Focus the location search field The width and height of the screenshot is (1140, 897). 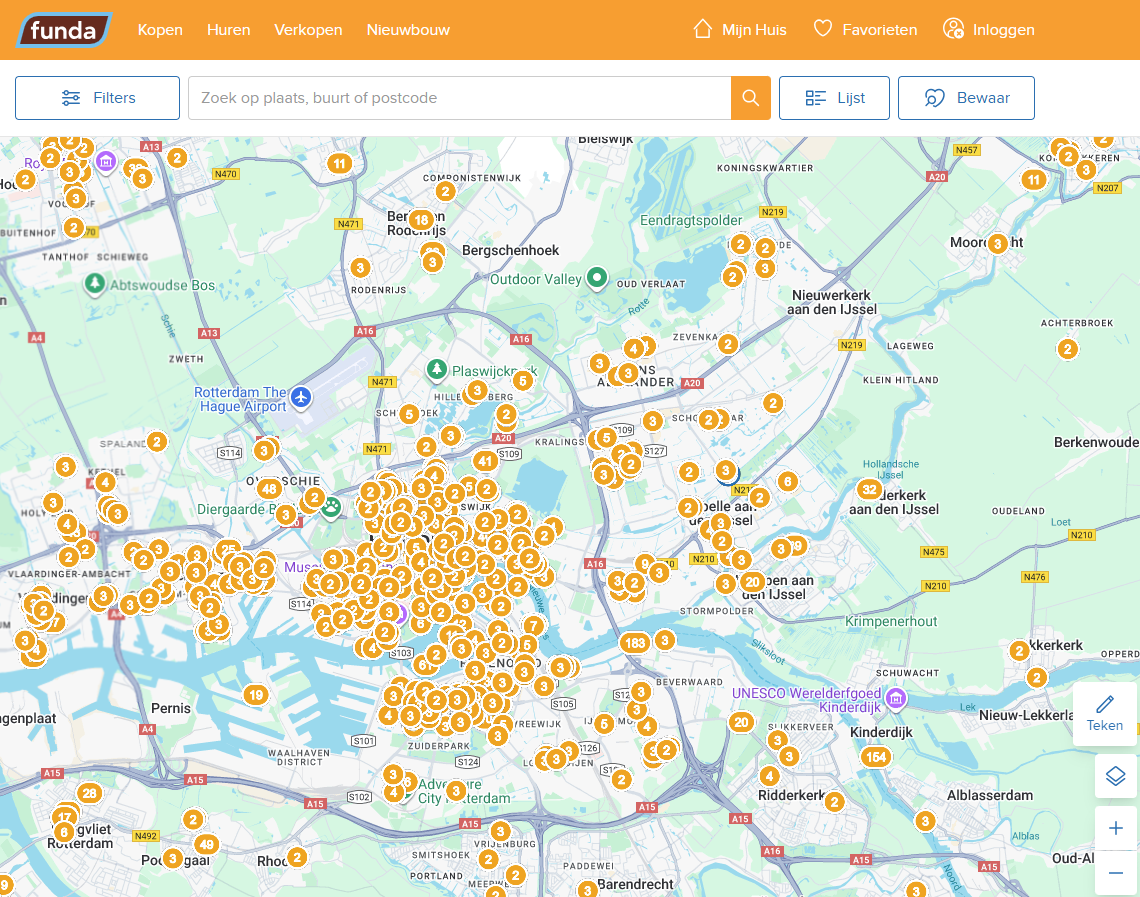coord(459,98)
